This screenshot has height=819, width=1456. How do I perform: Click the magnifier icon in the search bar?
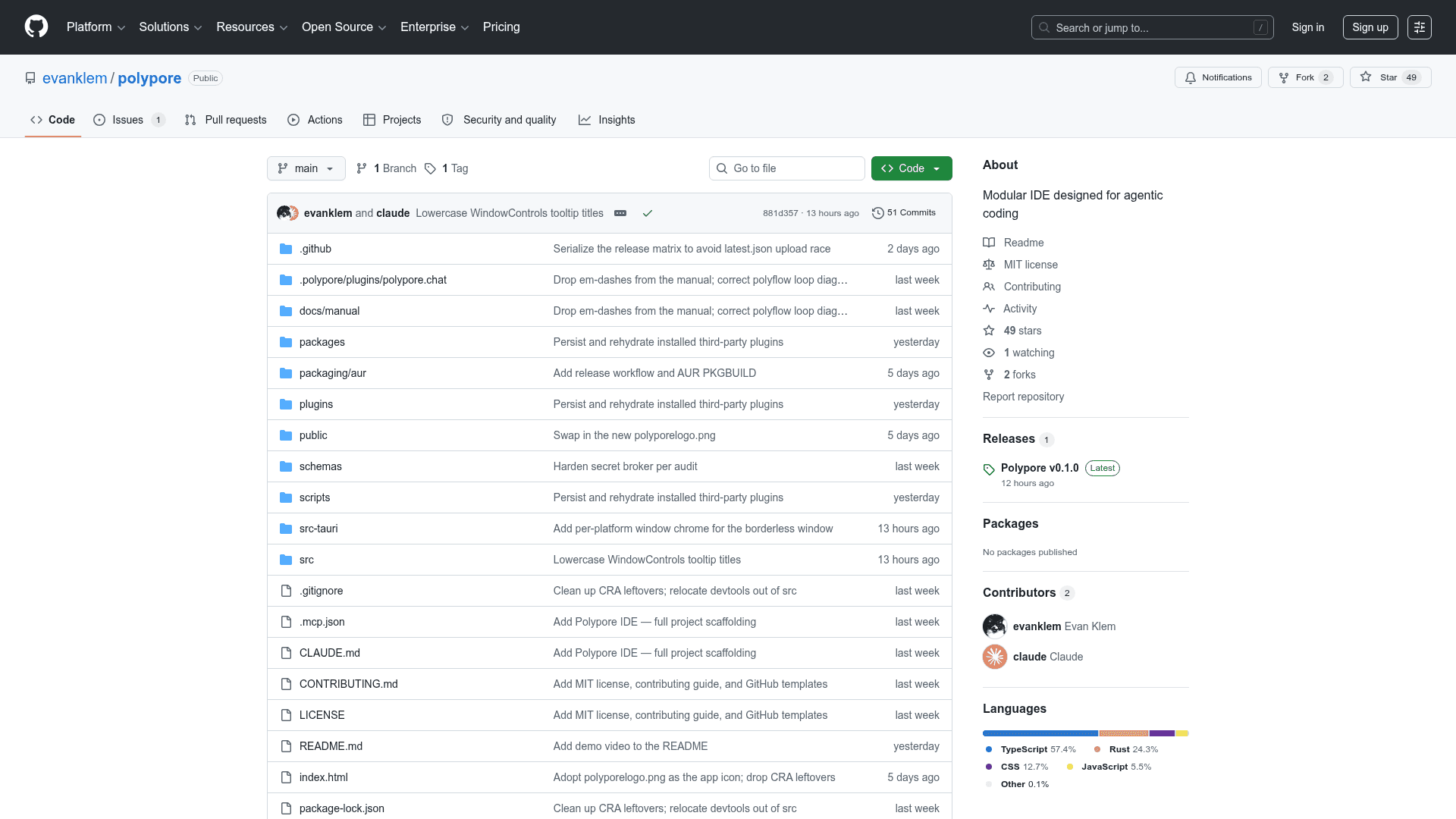click(x=1044, y=27)
